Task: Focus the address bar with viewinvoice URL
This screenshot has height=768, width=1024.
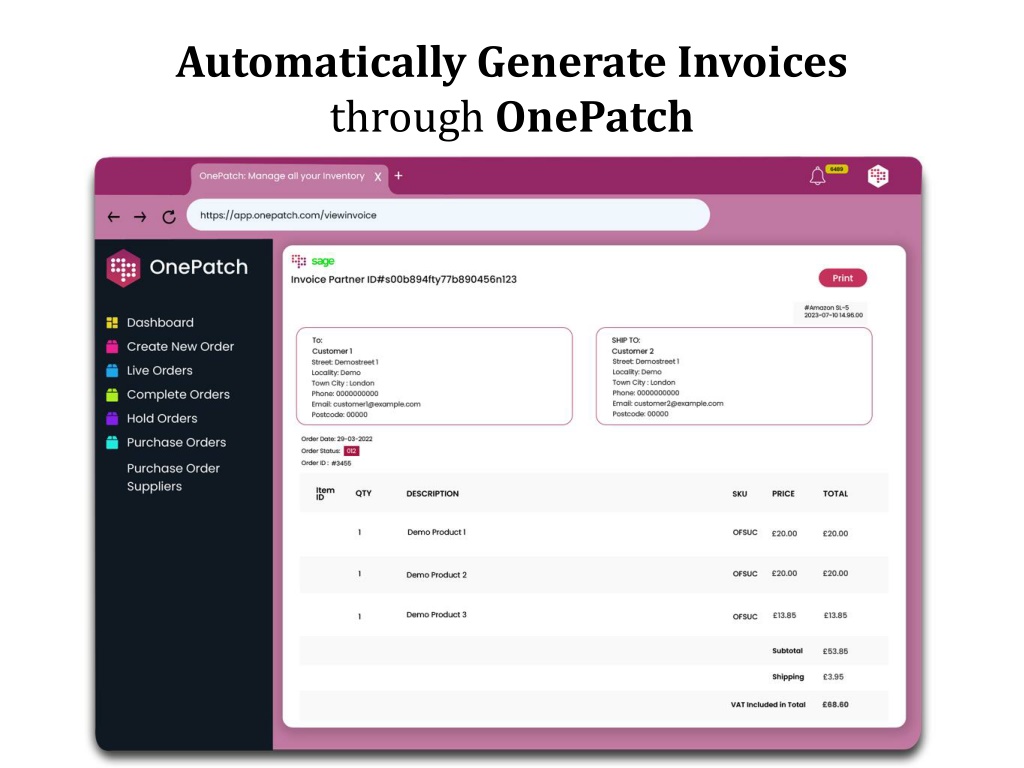Action: [x=448, y=216]
